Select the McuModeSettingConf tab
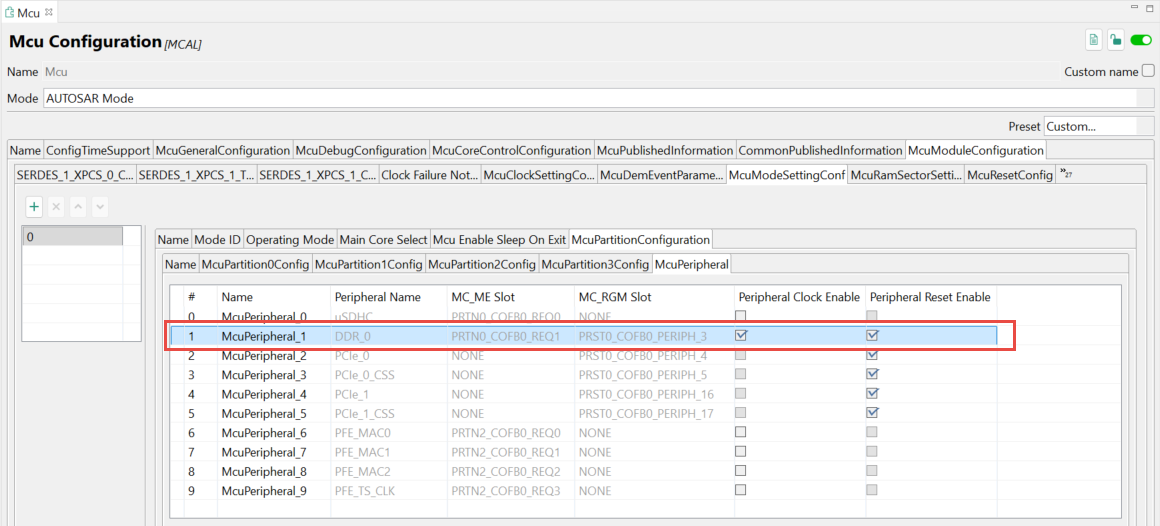The width and height of the screenshot is (1160, 526). pyautogui.click(x=787, y=175)
